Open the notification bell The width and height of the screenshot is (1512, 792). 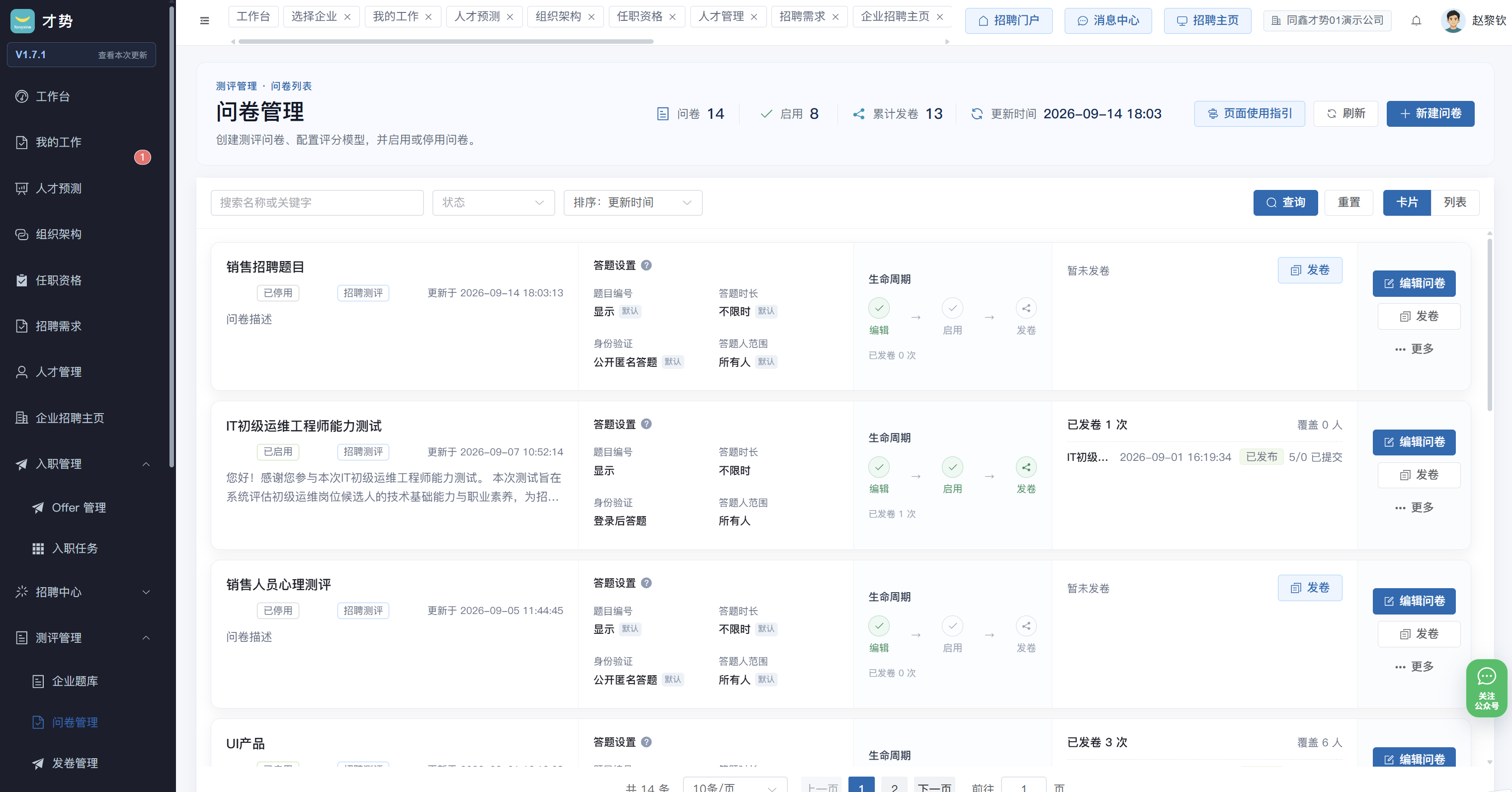click(x=1417, y=20)
